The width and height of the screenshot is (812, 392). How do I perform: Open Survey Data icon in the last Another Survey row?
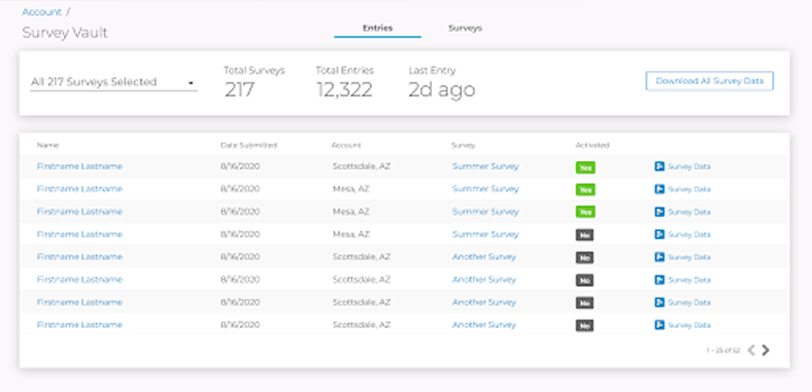pos(659,325)
